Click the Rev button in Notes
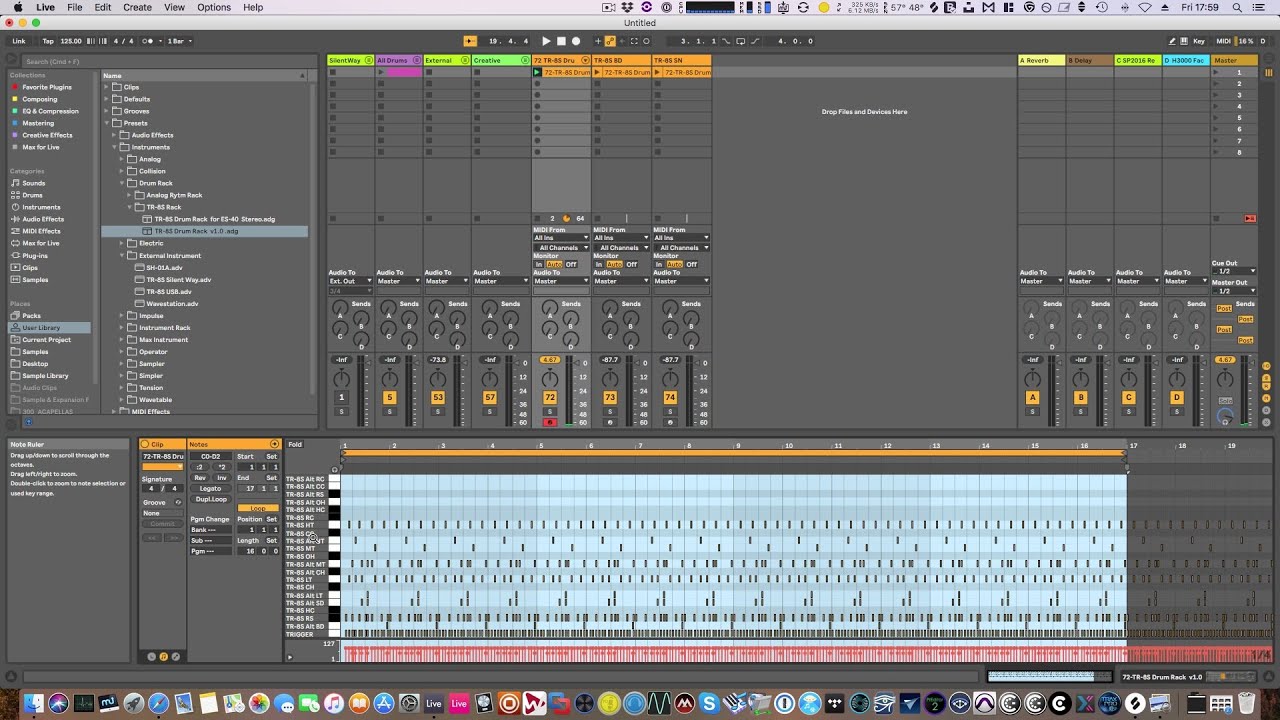The height and width of the screenshot is (720, 1280). 200,478
